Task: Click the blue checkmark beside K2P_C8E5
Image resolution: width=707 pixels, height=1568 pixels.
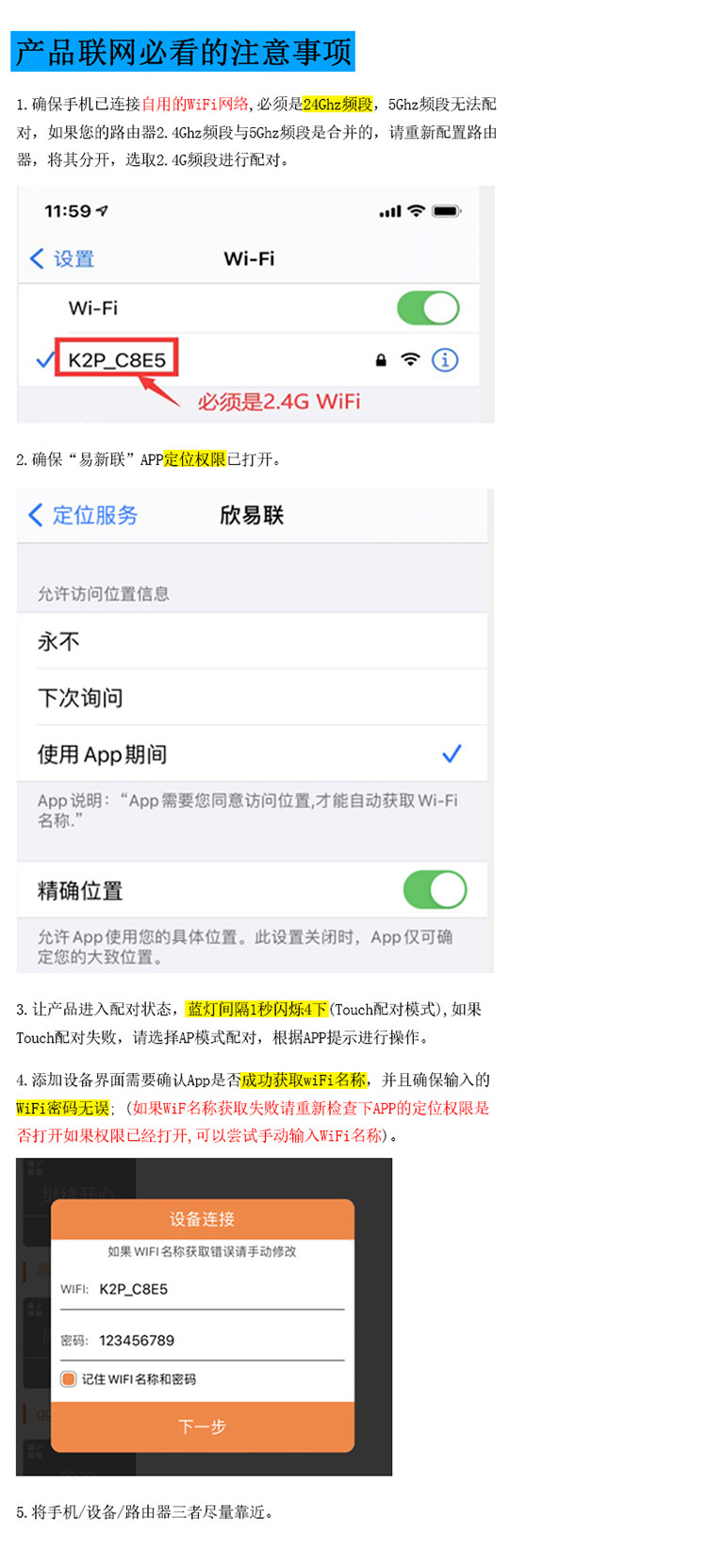Action: (x=43, y=359)
